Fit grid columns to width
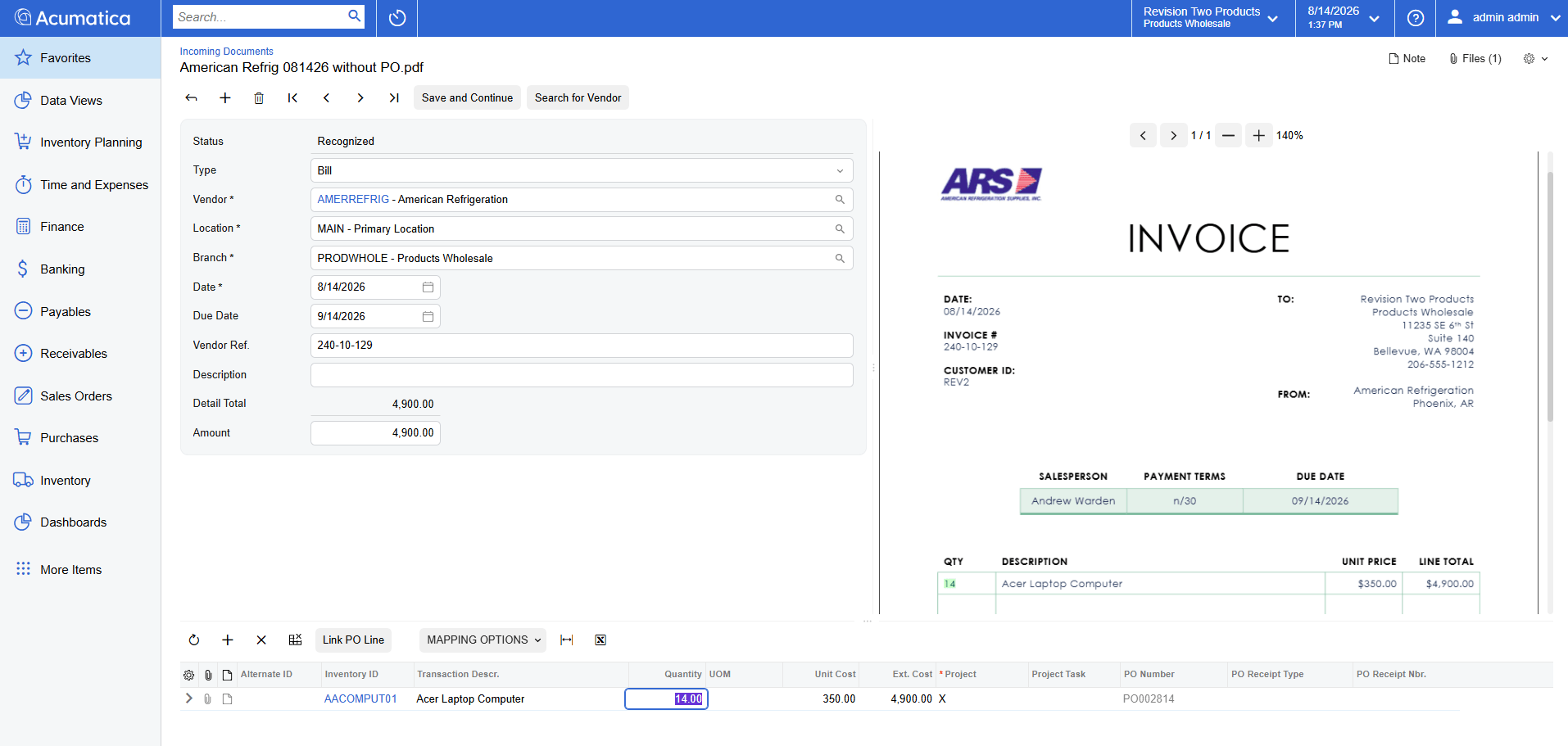The width and height of the screenshot is (1568, 746). (566, 640)
